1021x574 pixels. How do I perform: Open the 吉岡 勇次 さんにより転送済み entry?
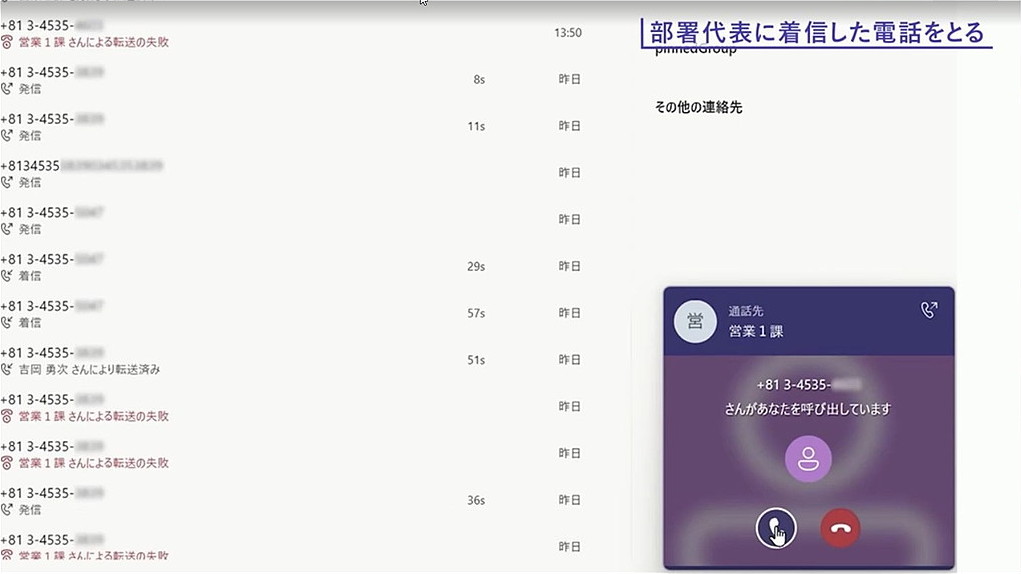[x=89, y=370]
